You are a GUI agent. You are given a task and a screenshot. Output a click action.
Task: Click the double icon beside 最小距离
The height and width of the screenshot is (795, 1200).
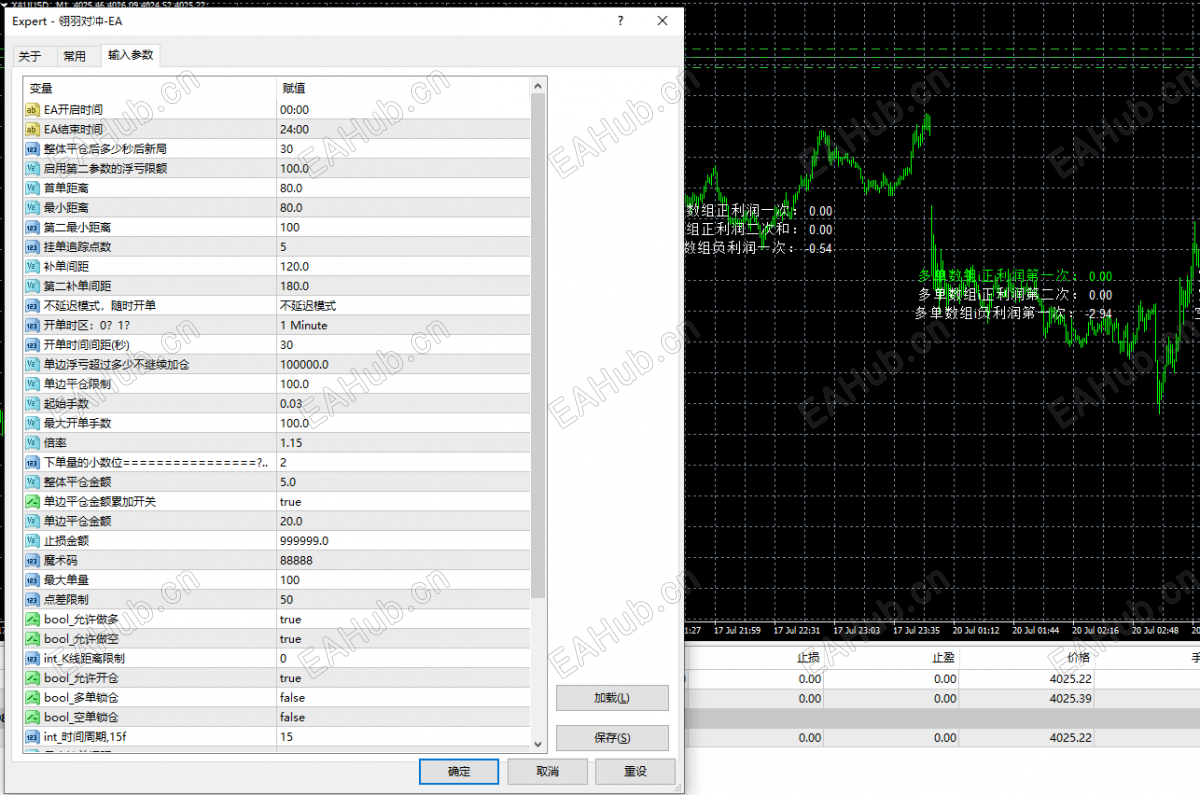click(32, 208)
